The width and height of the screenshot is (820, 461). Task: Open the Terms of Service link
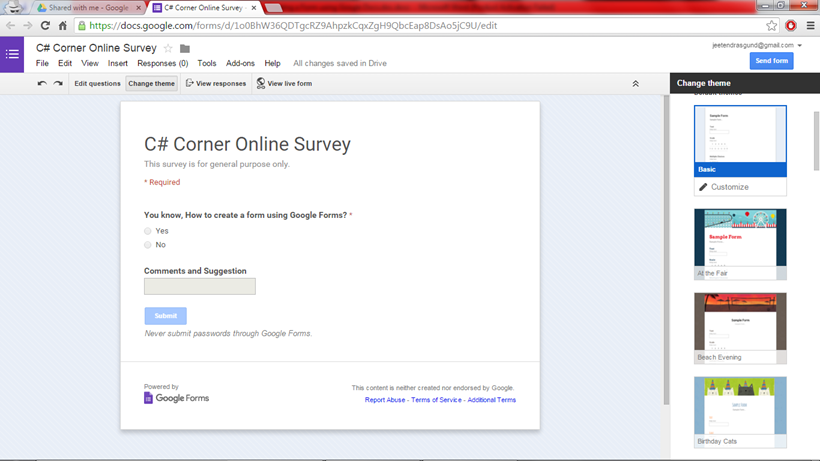[436, 400]
